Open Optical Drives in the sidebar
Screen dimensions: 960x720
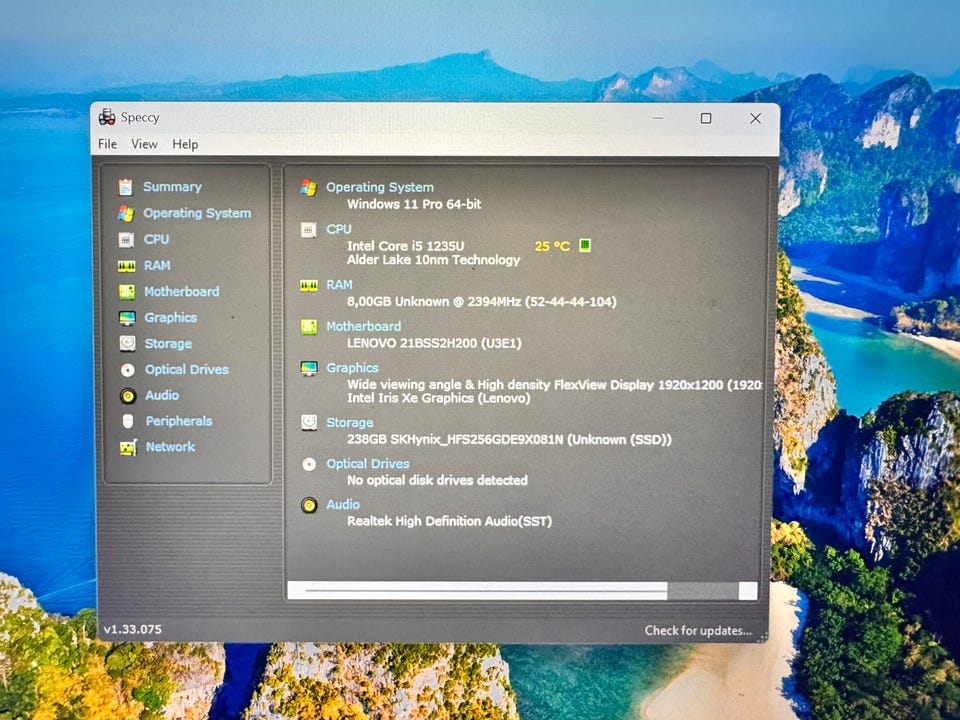coord(187,370)
